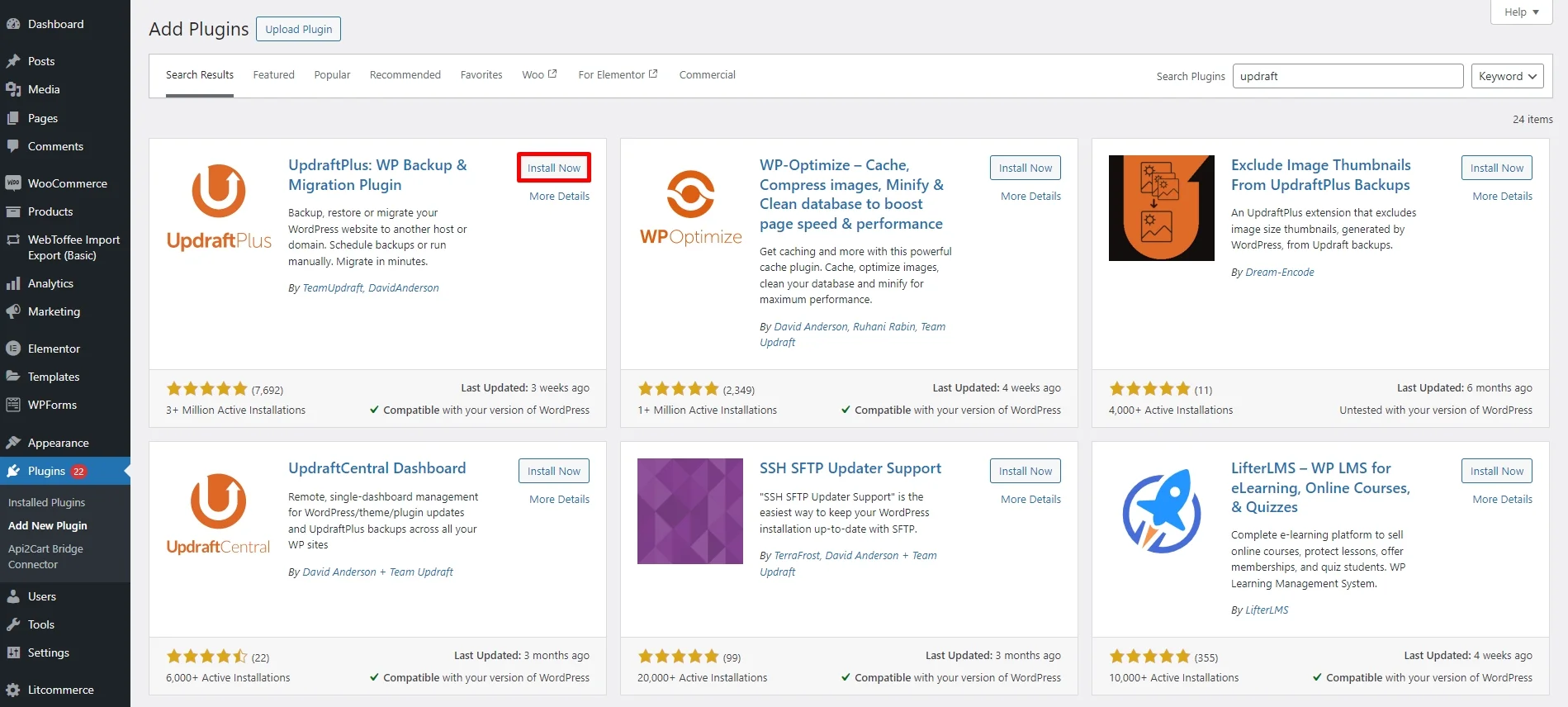Open Dashboard via its sidebar icon

pos(13,24)
